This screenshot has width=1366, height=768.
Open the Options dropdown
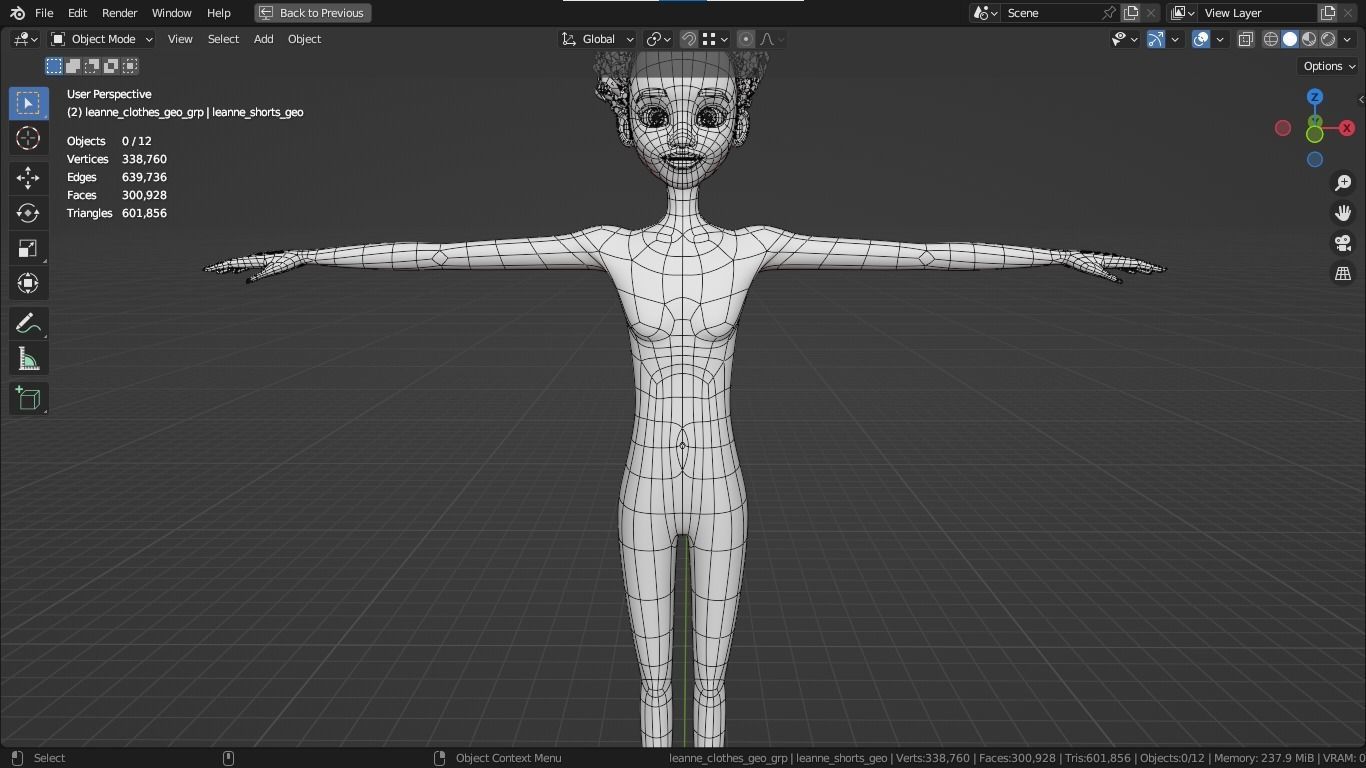(1329, 66)
